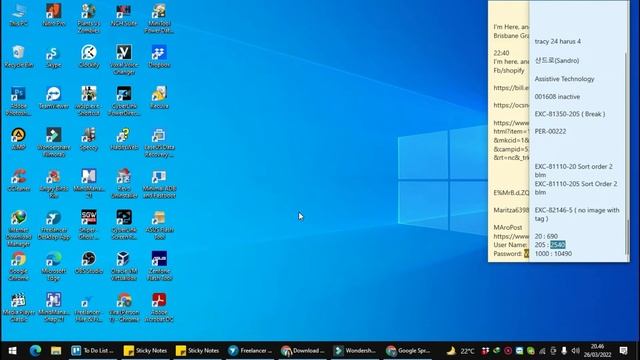
Task: Switch to the Google Spr... Chrome taskbar window
Action: [x=407, y=351]
